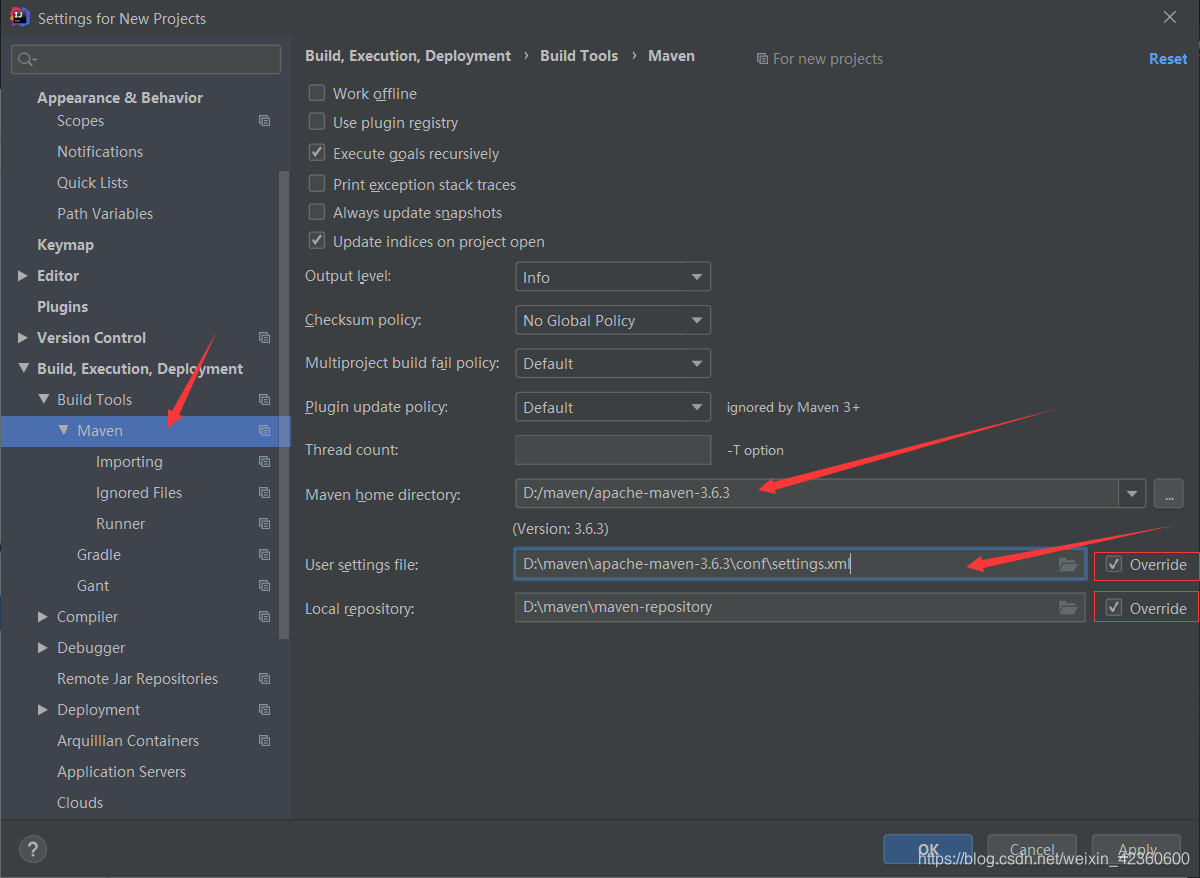Open Multiproject build fail policy dropdown
Viewport: 1200px width, 878px height.
pyautogui.click(x=613, y=363)
